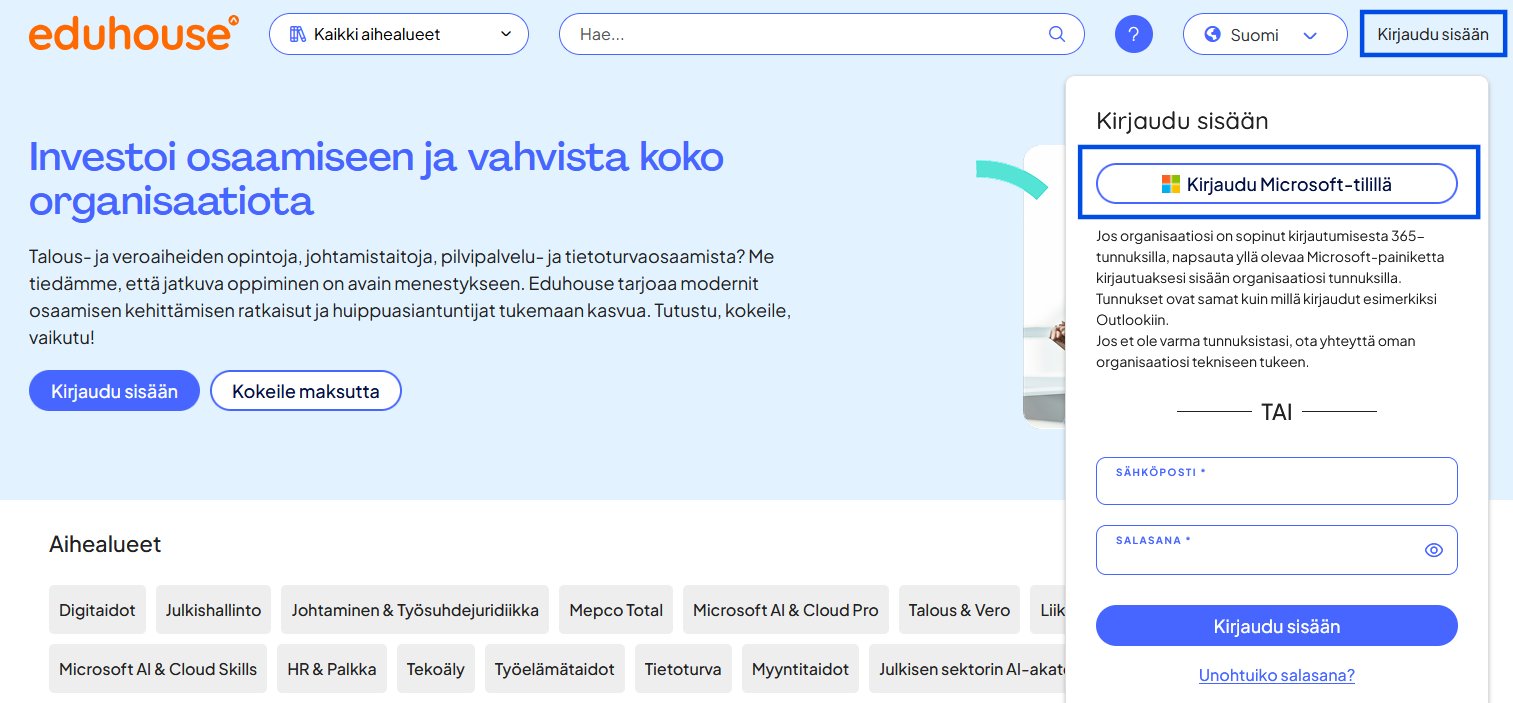Click the Aihealueet heading
This screenshot has width=1513, height=703.
[105, 544]
